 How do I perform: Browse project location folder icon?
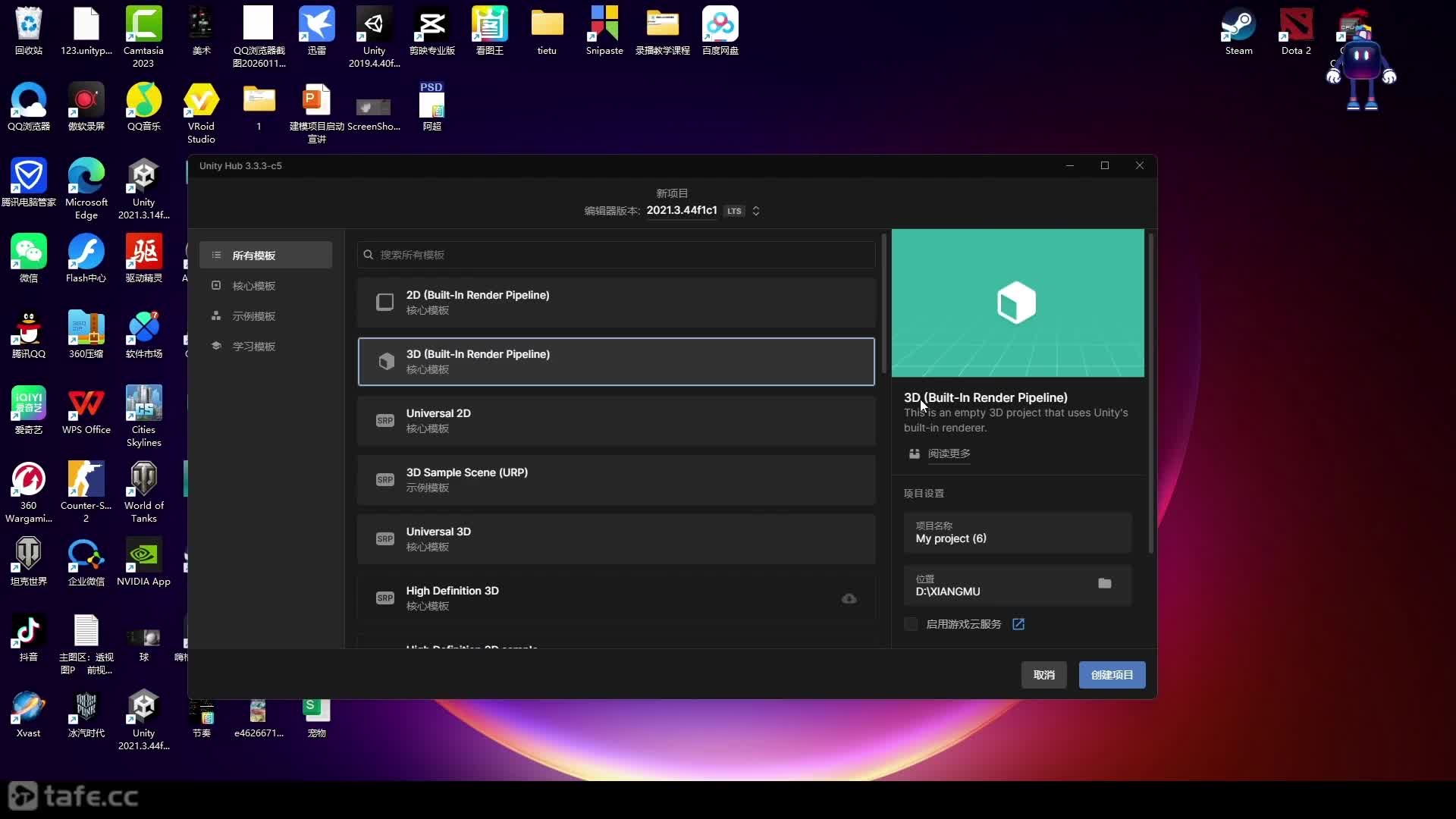pos(1105,583)
